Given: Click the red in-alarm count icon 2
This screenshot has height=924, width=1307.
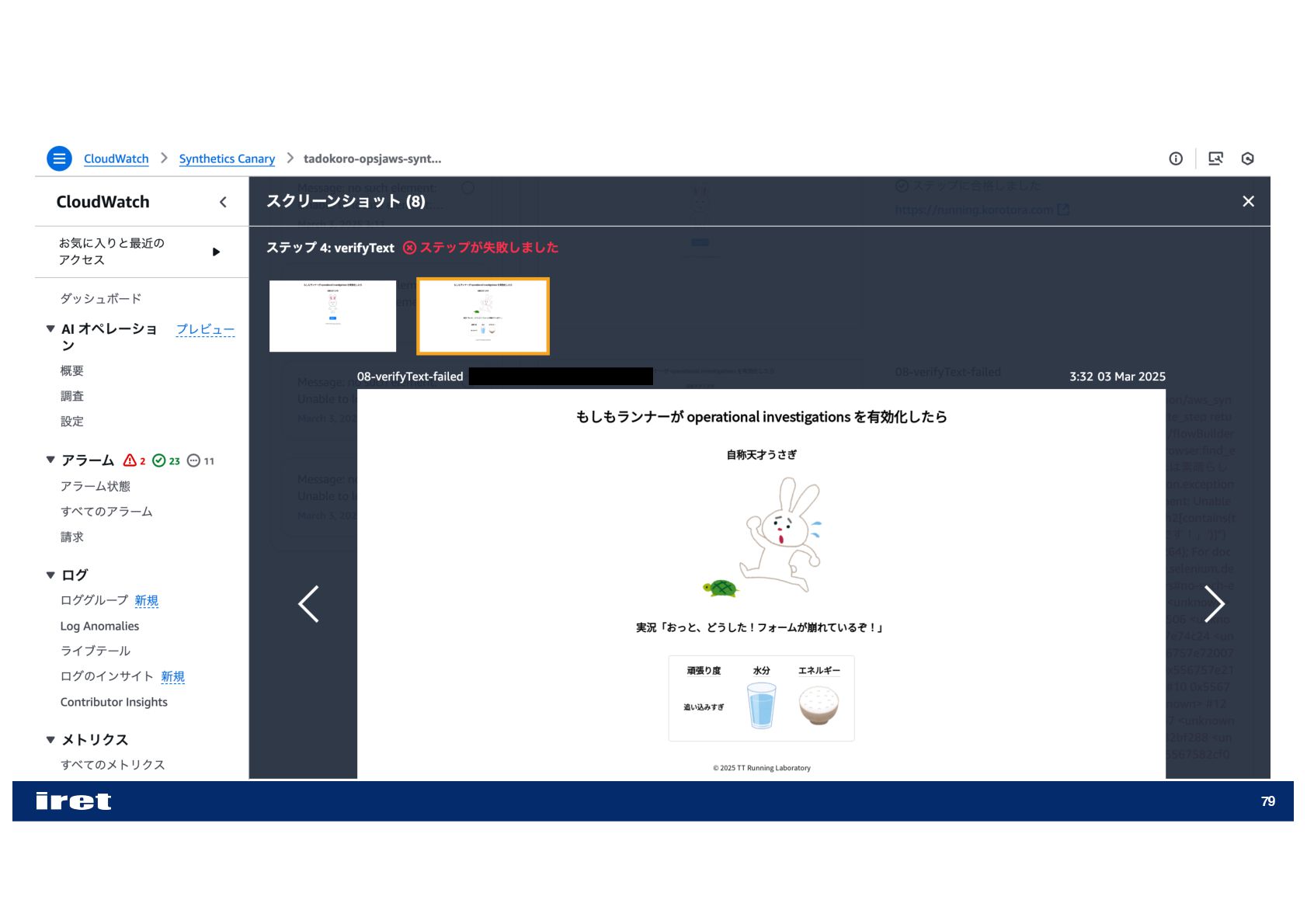Looking at the screenshot, I should 134,460.
